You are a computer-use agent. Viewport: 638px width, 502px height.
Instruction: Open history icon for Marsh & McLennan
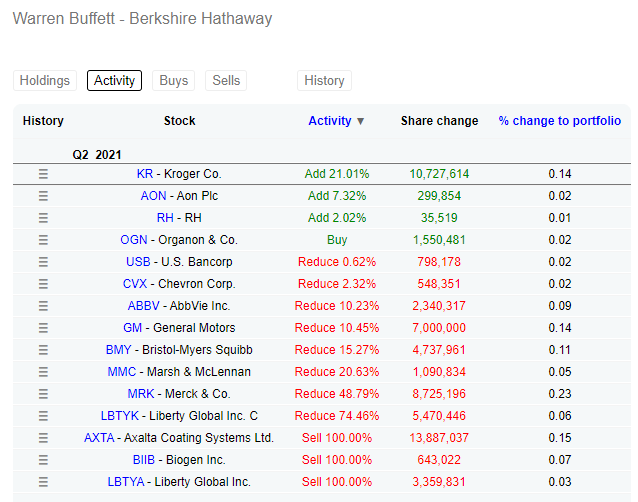click(43, 372)
